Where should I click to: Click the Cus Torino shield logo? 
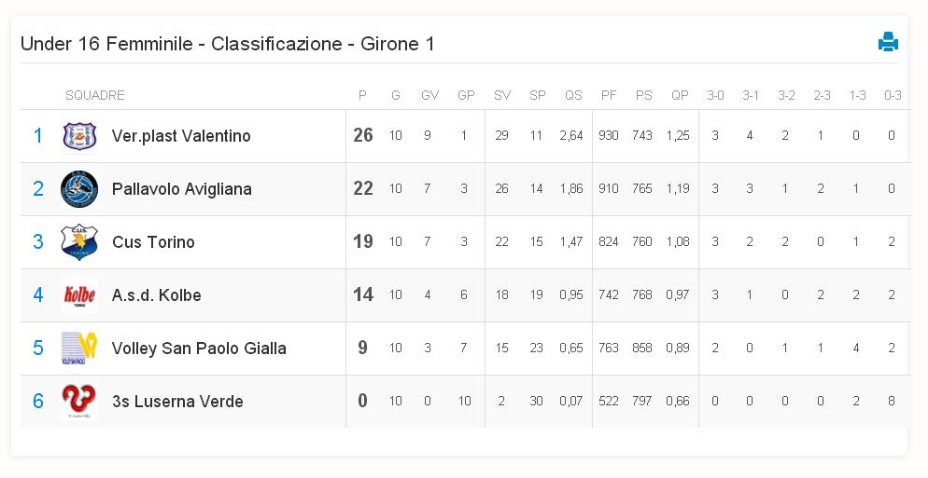pyautogui.click(x=79, y=242)
